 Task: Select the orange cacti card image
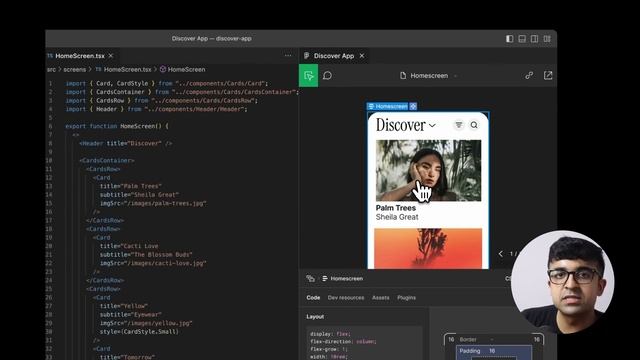(x=428, y=248)
